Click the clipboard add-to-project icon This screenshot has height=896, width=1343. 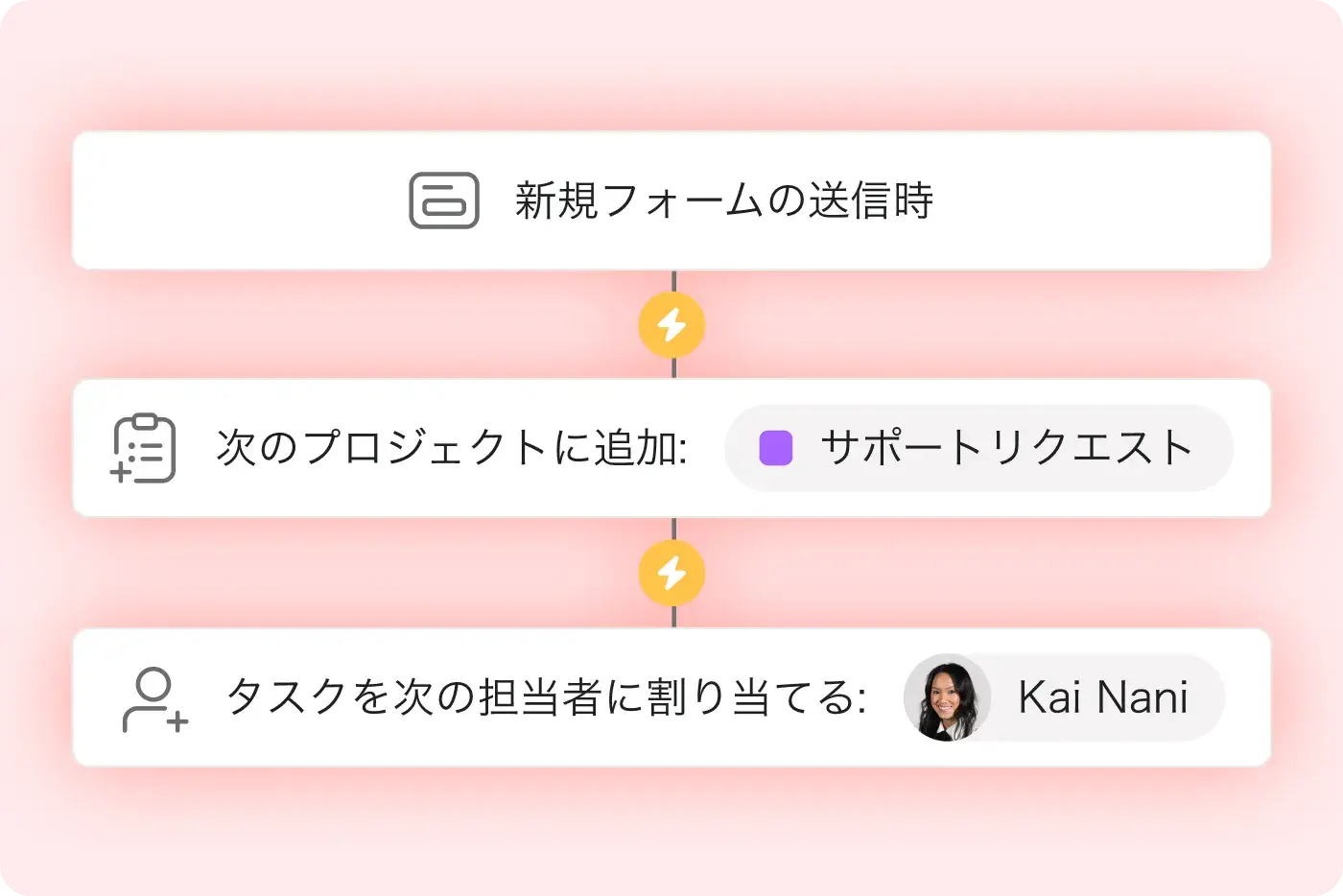click(144, 448)
